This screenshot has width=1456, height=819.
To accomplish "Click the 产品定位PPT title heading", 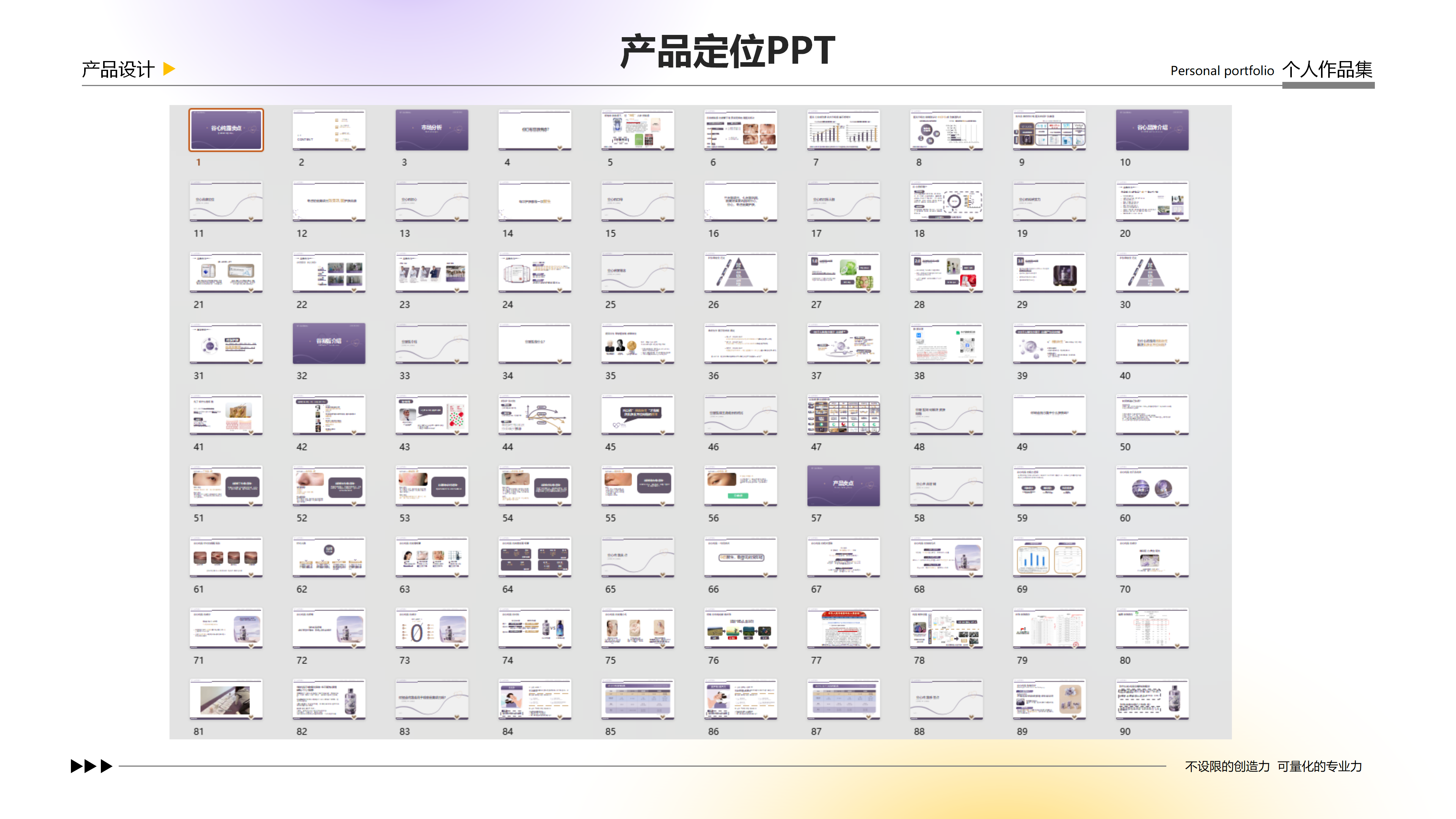I will coord(728,51).
